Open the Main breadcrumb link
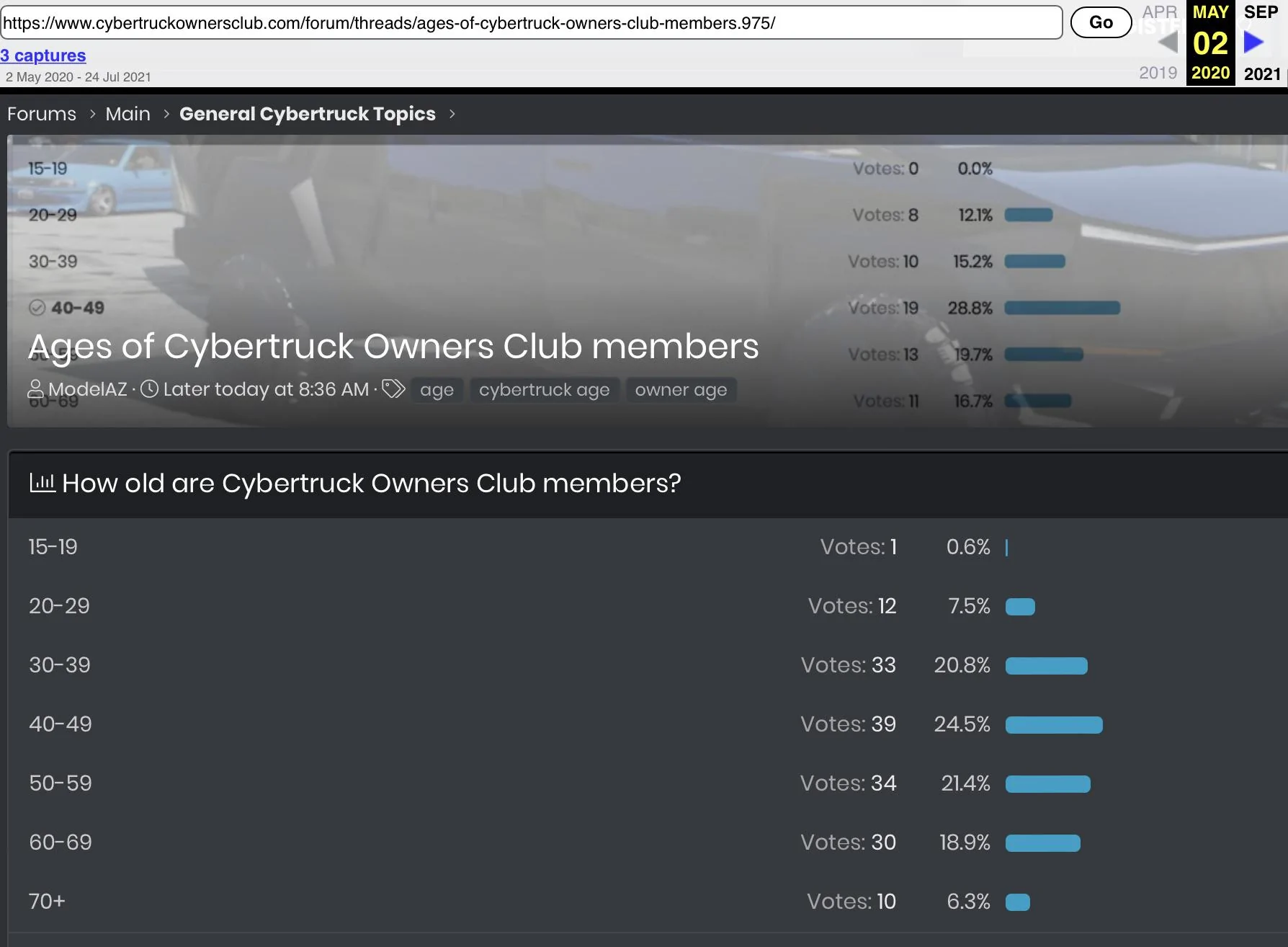The height and width of the screenshot is (947, 1288). 128,114
